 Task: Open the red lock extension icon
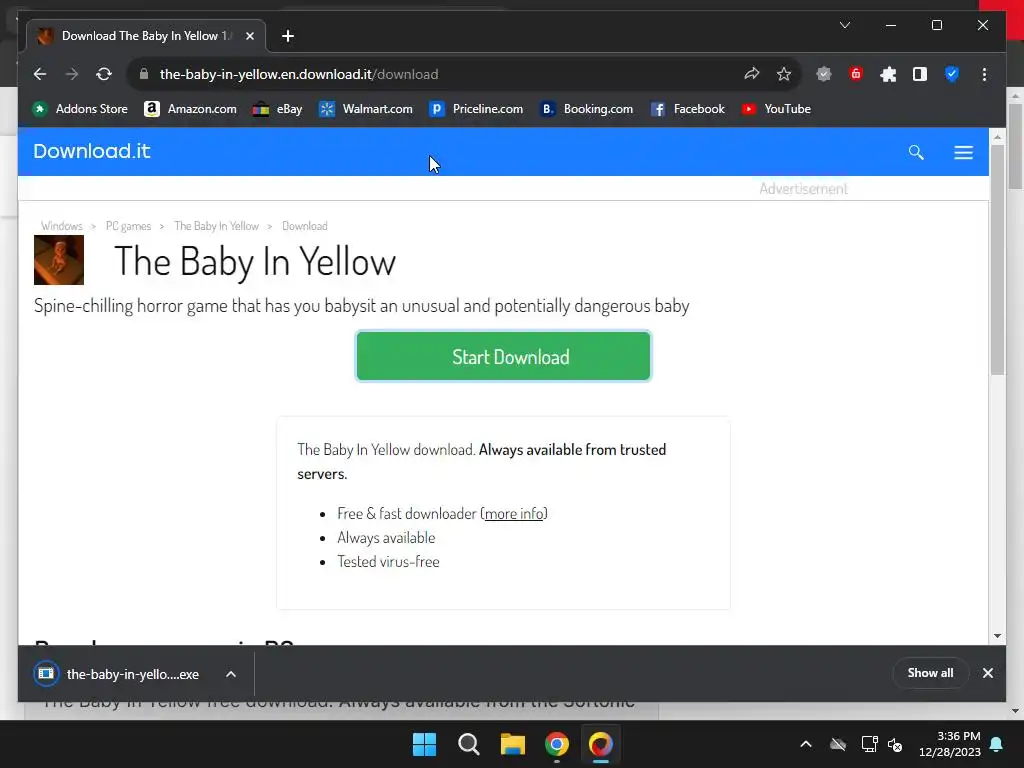click(x=856, y=74)
